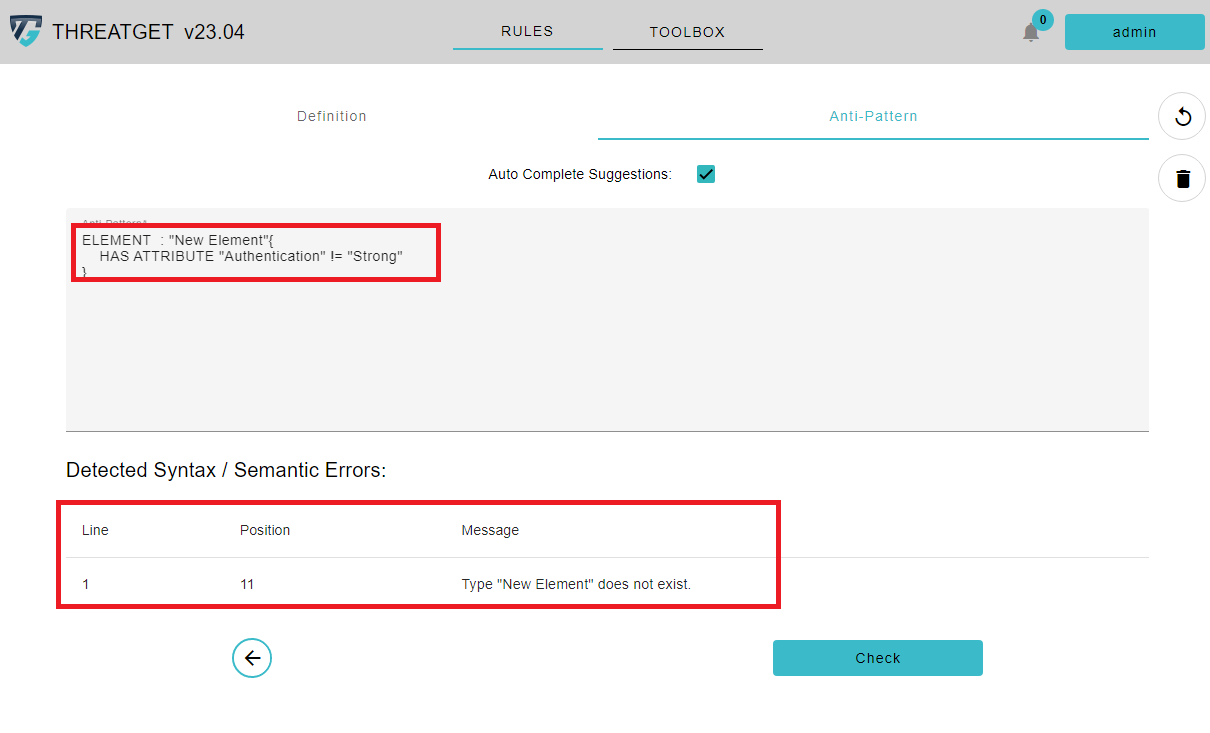Open the admin user menu
1210x733 pixels.
coord(1134,32)
